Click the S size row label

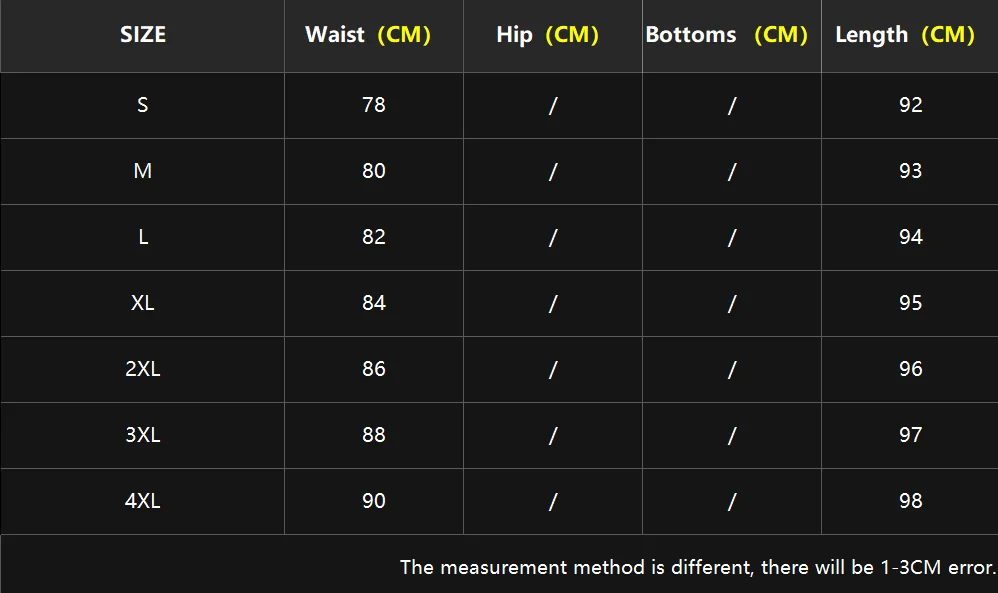click(143, 105)
